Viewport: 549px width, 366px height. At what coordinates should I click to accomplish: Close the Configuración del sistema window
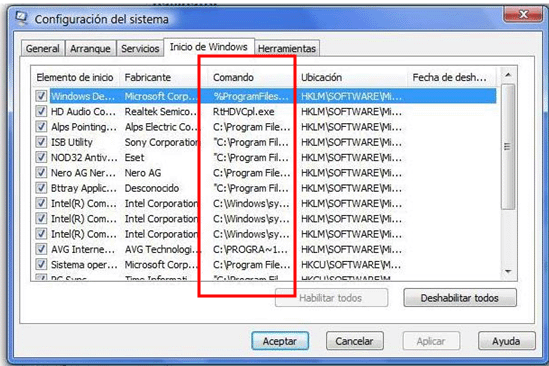[523, 14]
